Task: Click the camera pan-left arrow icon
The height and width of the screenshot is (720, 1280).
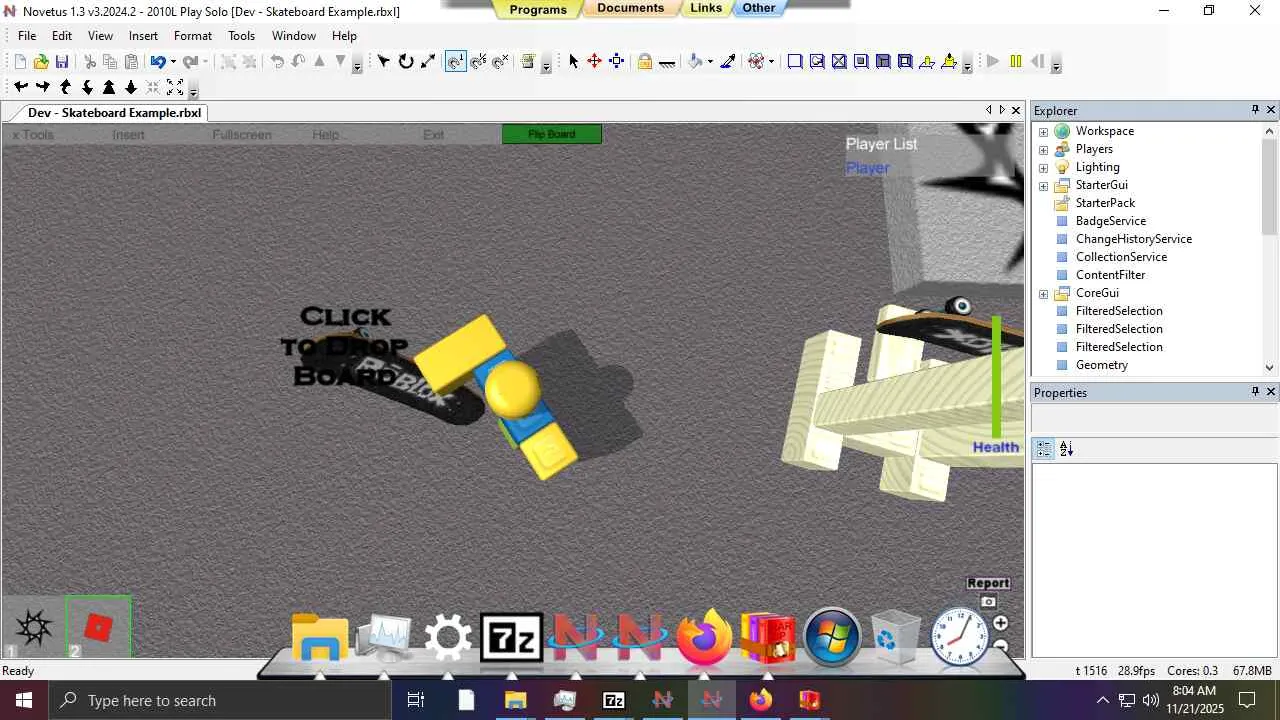Action: (x=21, y=87)
